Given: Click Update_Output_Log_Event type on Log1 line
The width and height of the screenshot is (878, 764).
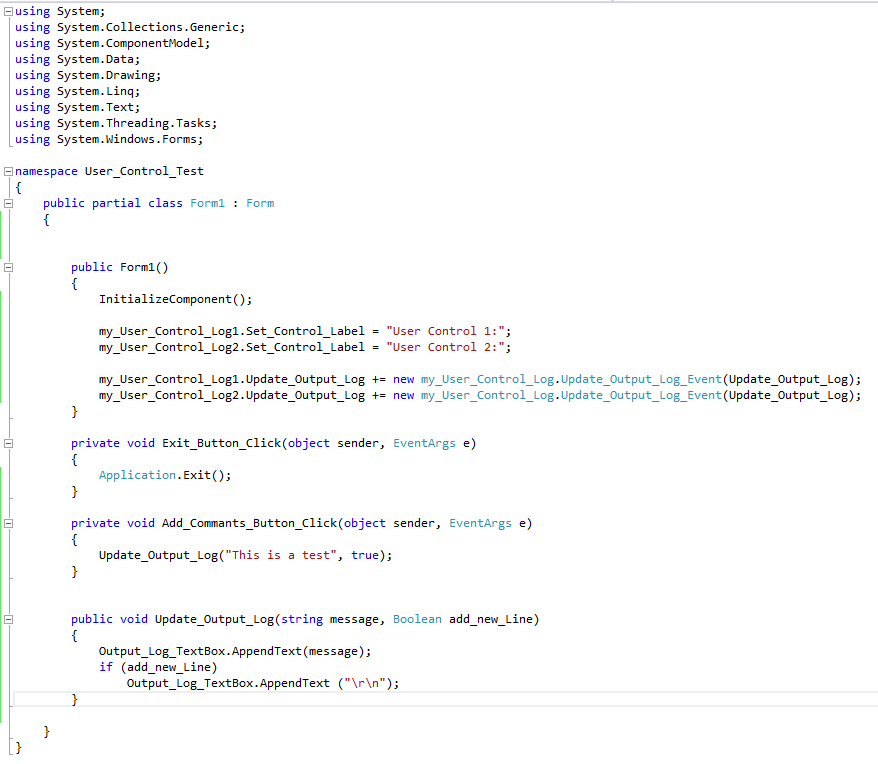Looking at the screenshot, I should coord(642,379).
